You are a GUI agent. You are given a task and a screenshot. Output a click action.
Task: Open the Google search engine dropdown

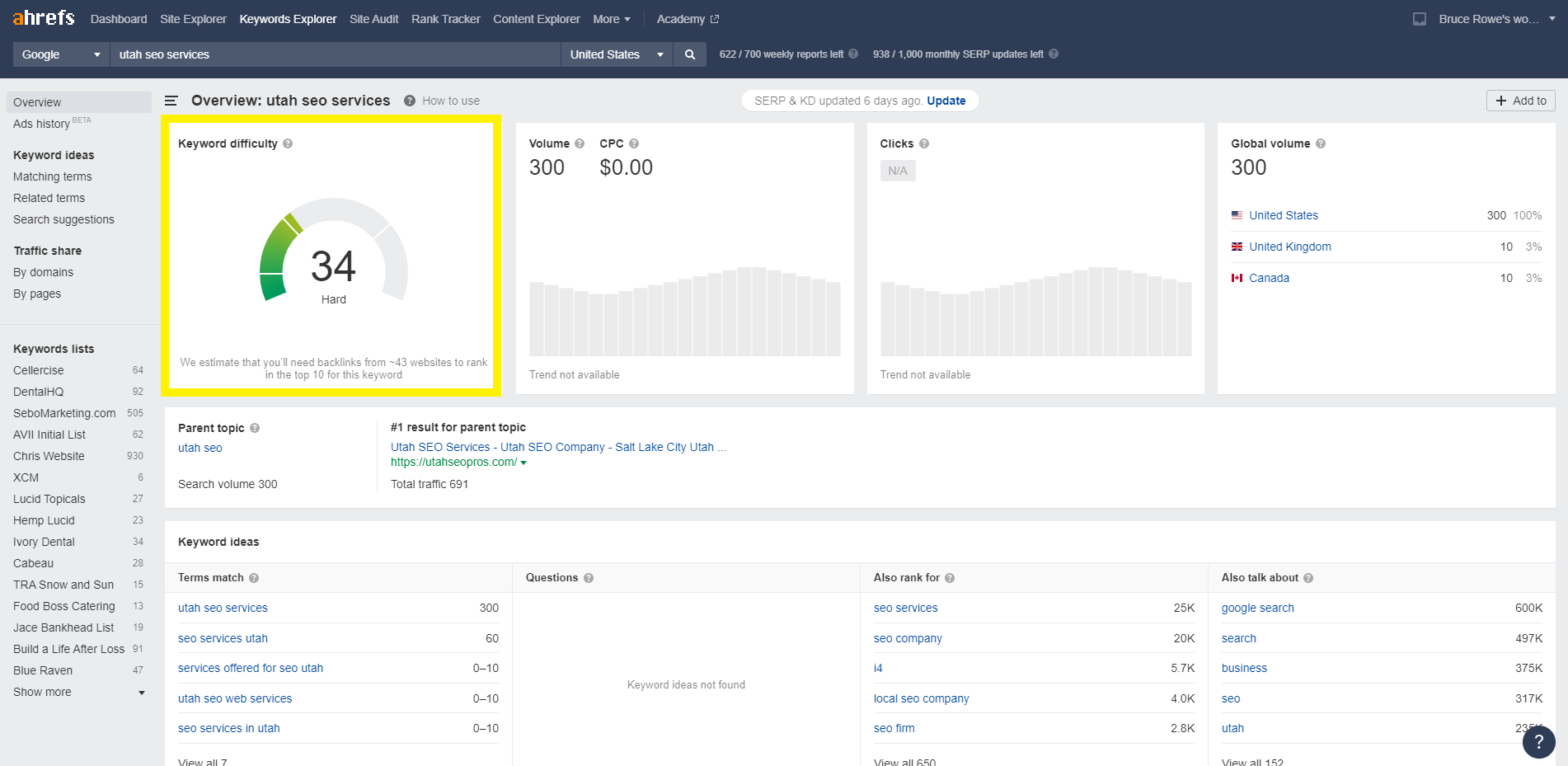point(62,54)
